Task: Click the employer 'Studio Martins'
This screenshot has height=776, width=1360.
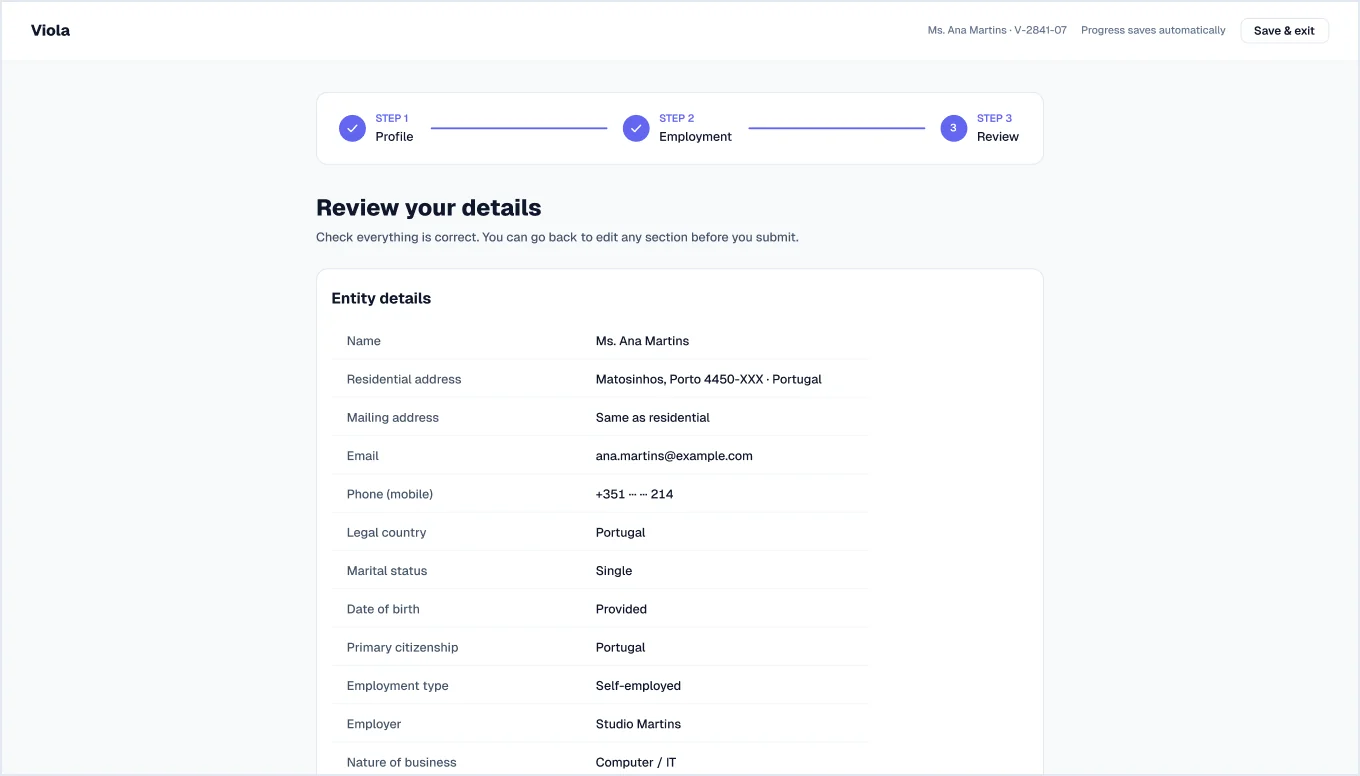Action: [x=638, y=724]
